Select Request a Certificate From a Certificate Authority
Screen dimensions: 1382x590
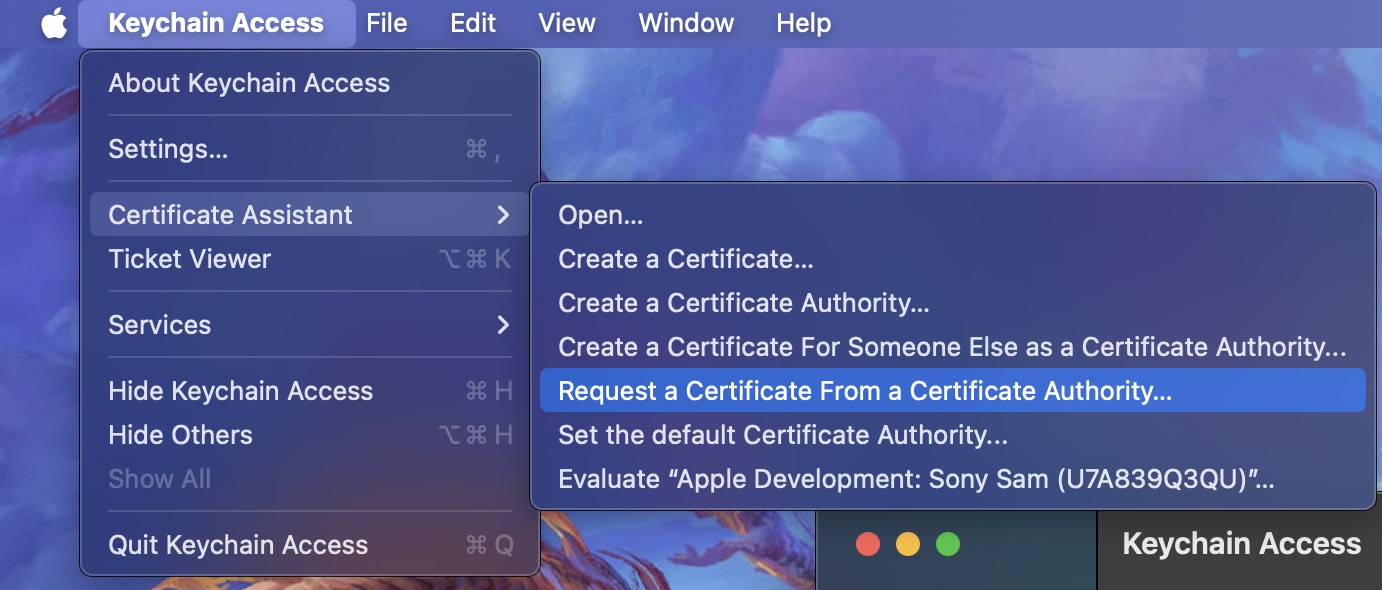[x=952, y=391]
